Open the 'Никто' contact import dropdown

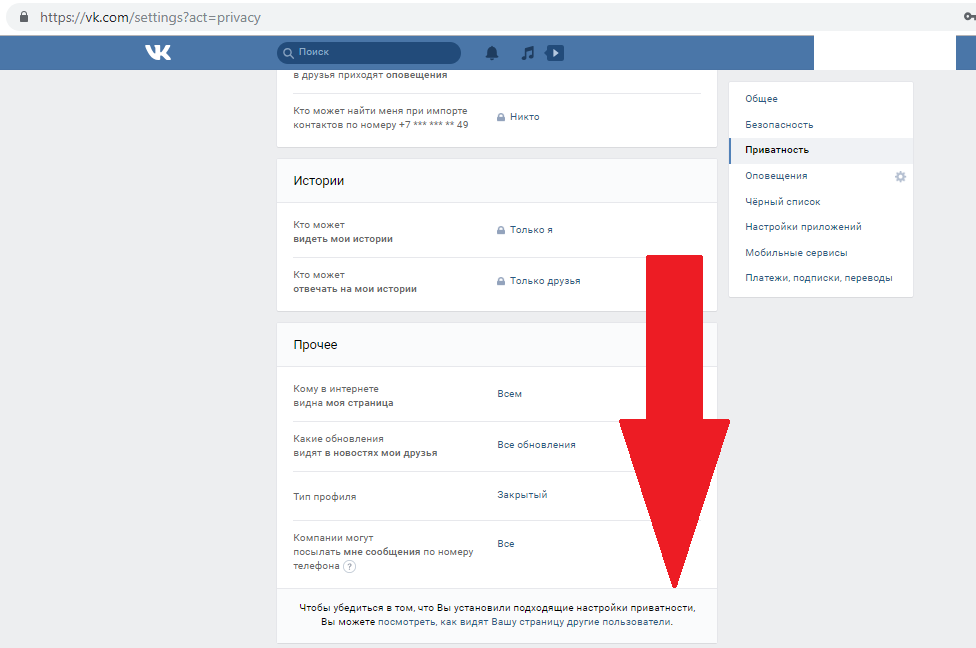(x=523, y=117)
